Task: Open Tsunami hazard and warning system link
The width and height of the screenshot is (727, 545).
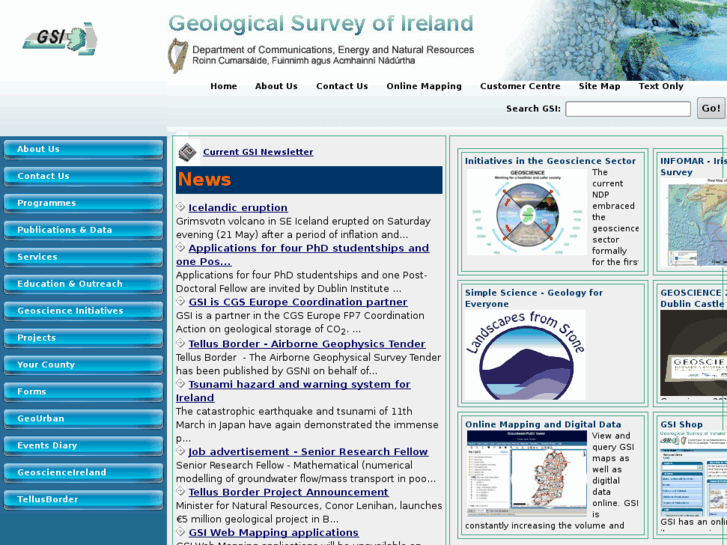Action: pyautogui.click(x=293, y=391)
